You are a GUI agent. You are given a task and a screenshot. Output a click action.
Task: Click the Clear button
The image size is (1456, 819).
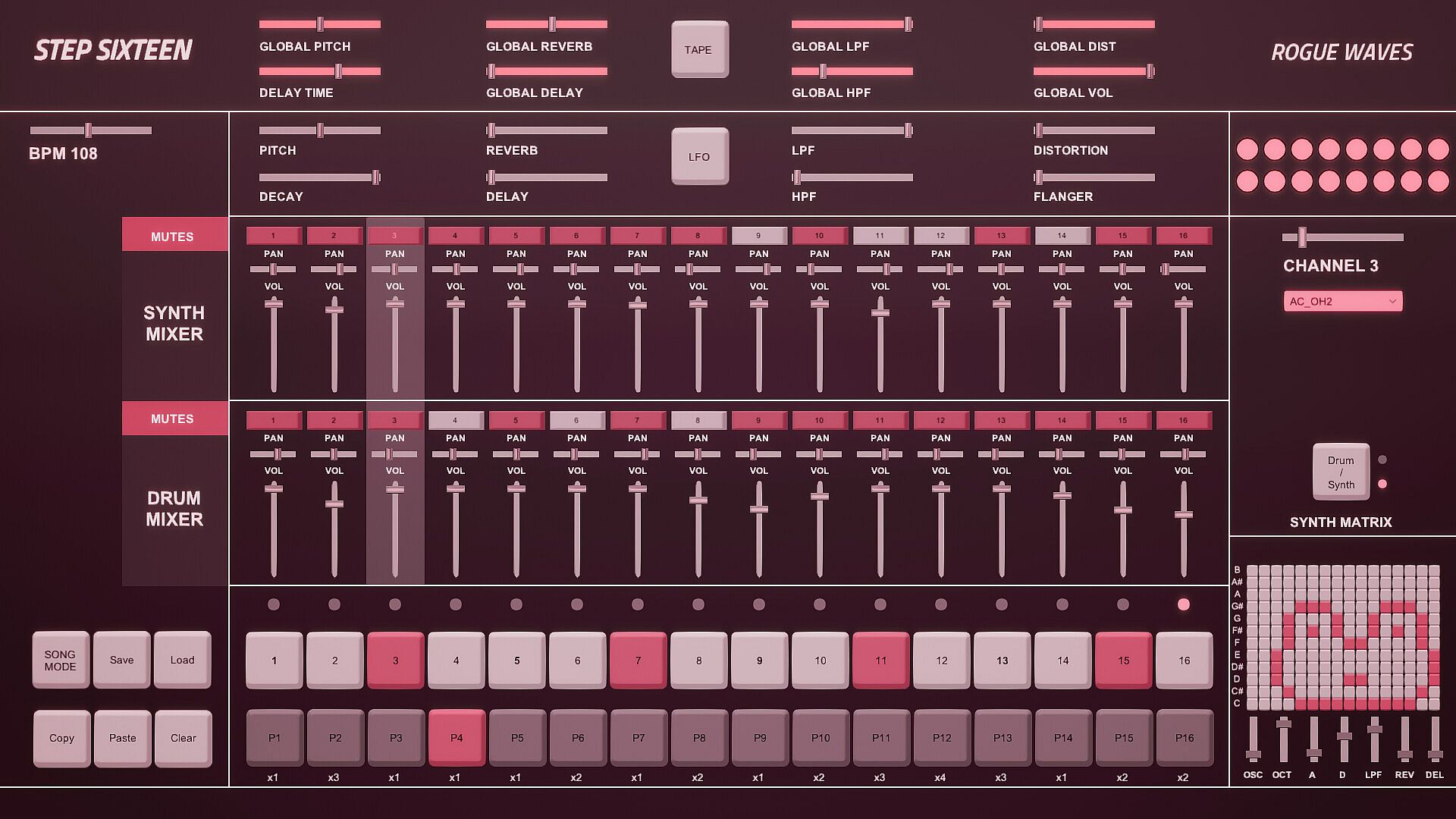(183, 738)
